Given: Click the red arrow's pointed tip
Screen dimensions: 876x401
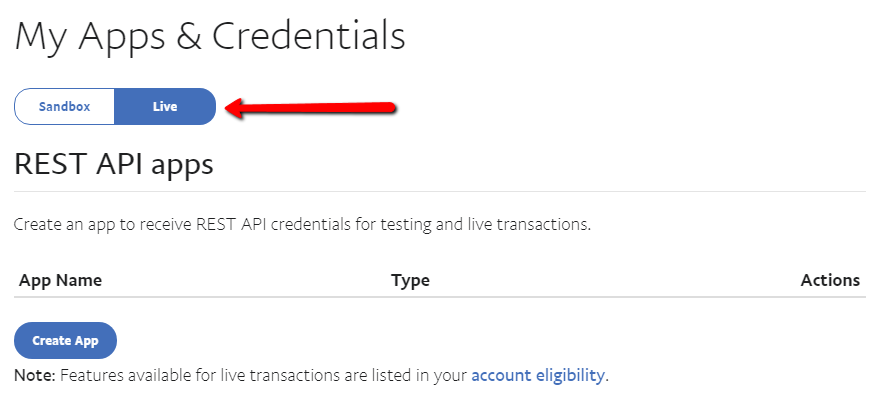Looking at the screenshot, I should 230,108.
